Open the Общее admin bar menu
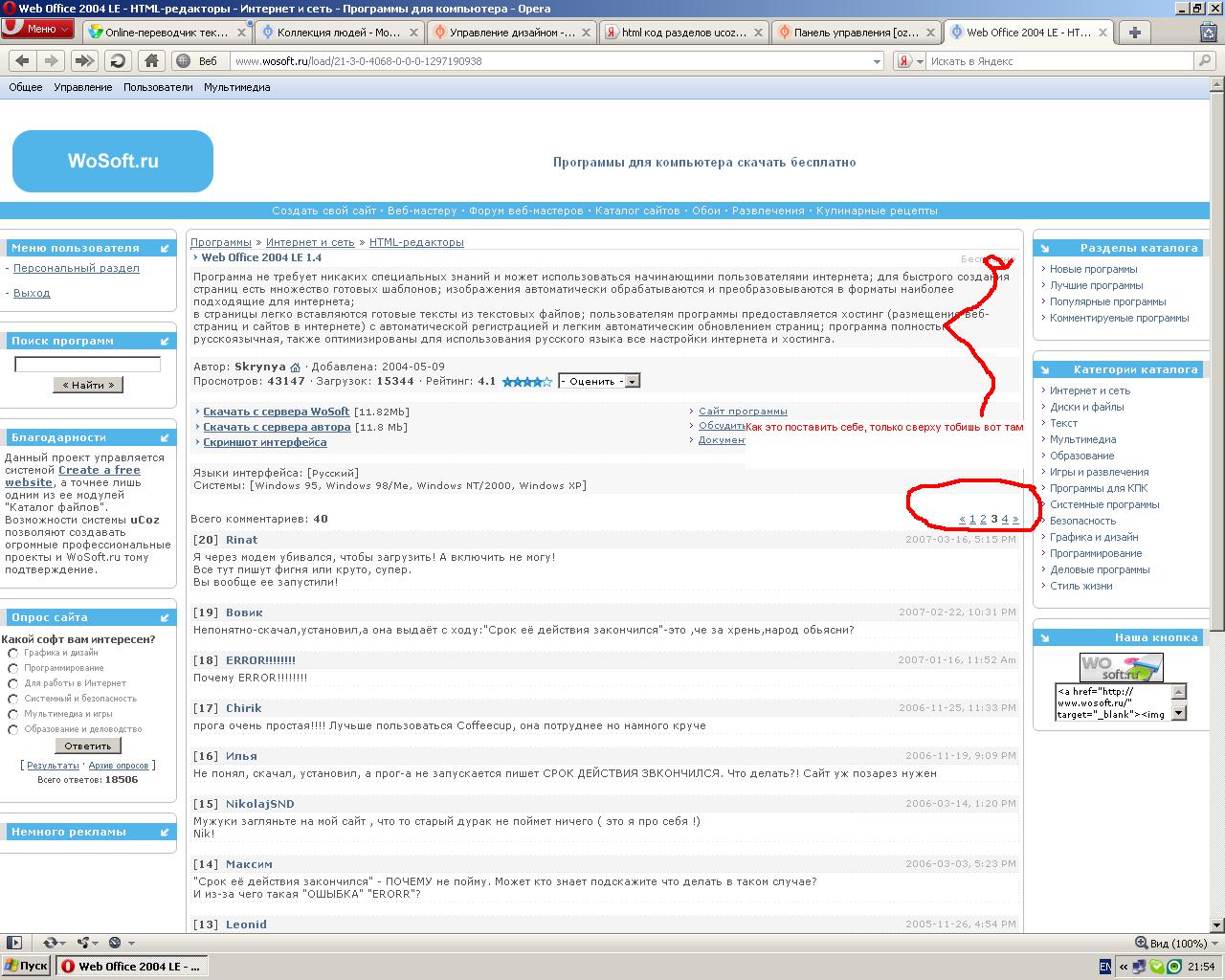The height and width of the screenshot is (980, 1225). (26, 87)
